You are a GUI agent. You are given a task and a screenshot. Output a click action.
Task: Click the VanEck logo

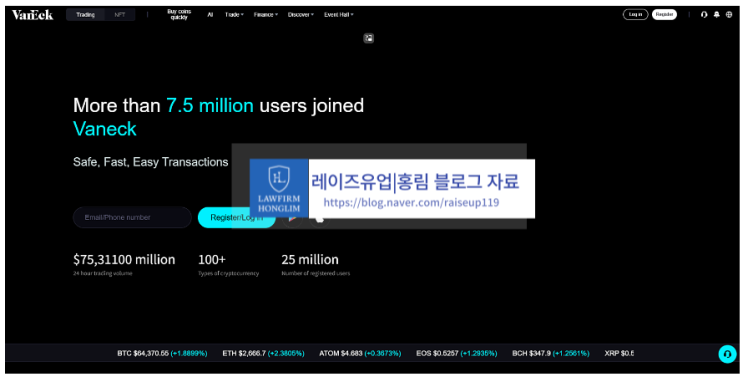coord(32,15)
